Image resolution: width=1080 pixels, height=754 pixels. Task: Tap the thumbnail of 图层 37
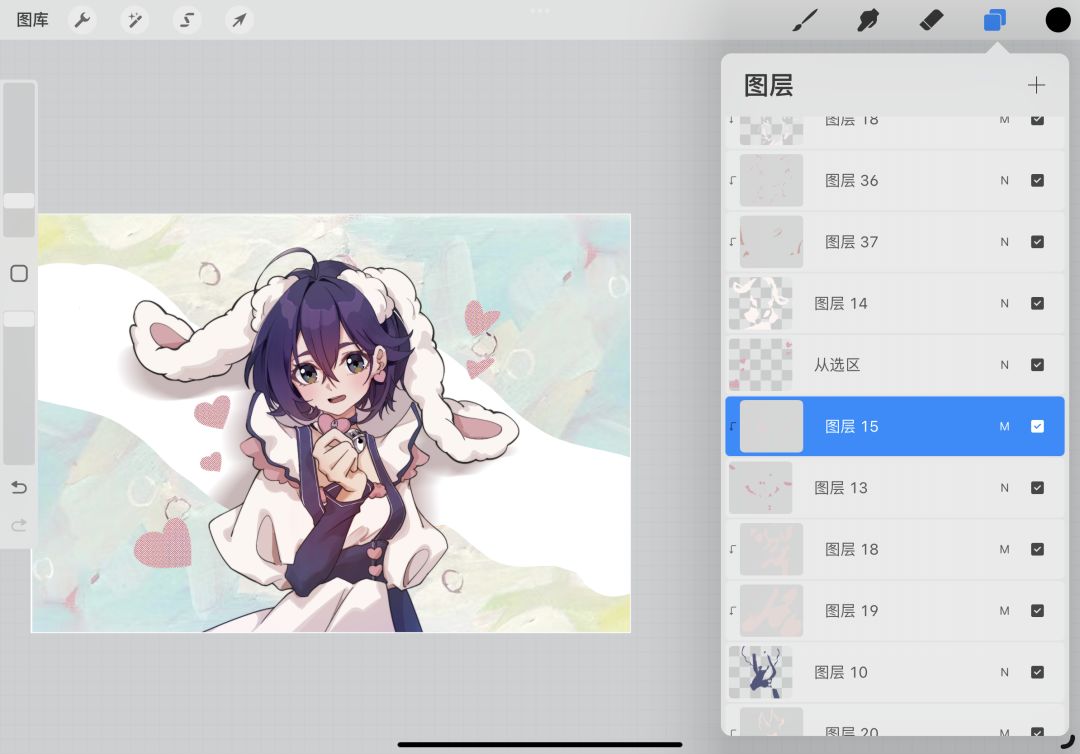pyautogui.click(x=771, y=242)
